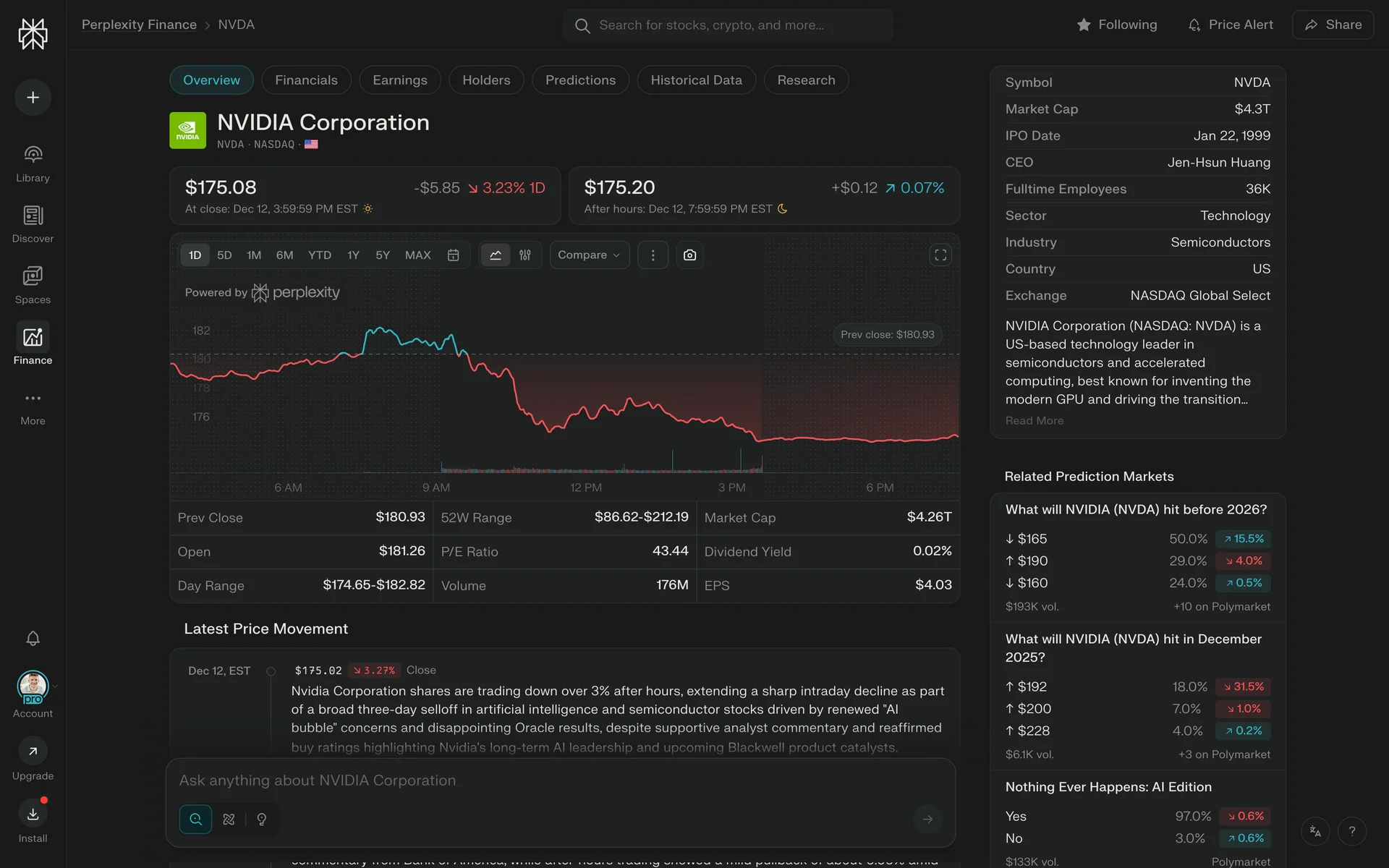This screenshot has height=868, width=1389.
Task: Switch to the Financials tab
Action: coord(306,80)
